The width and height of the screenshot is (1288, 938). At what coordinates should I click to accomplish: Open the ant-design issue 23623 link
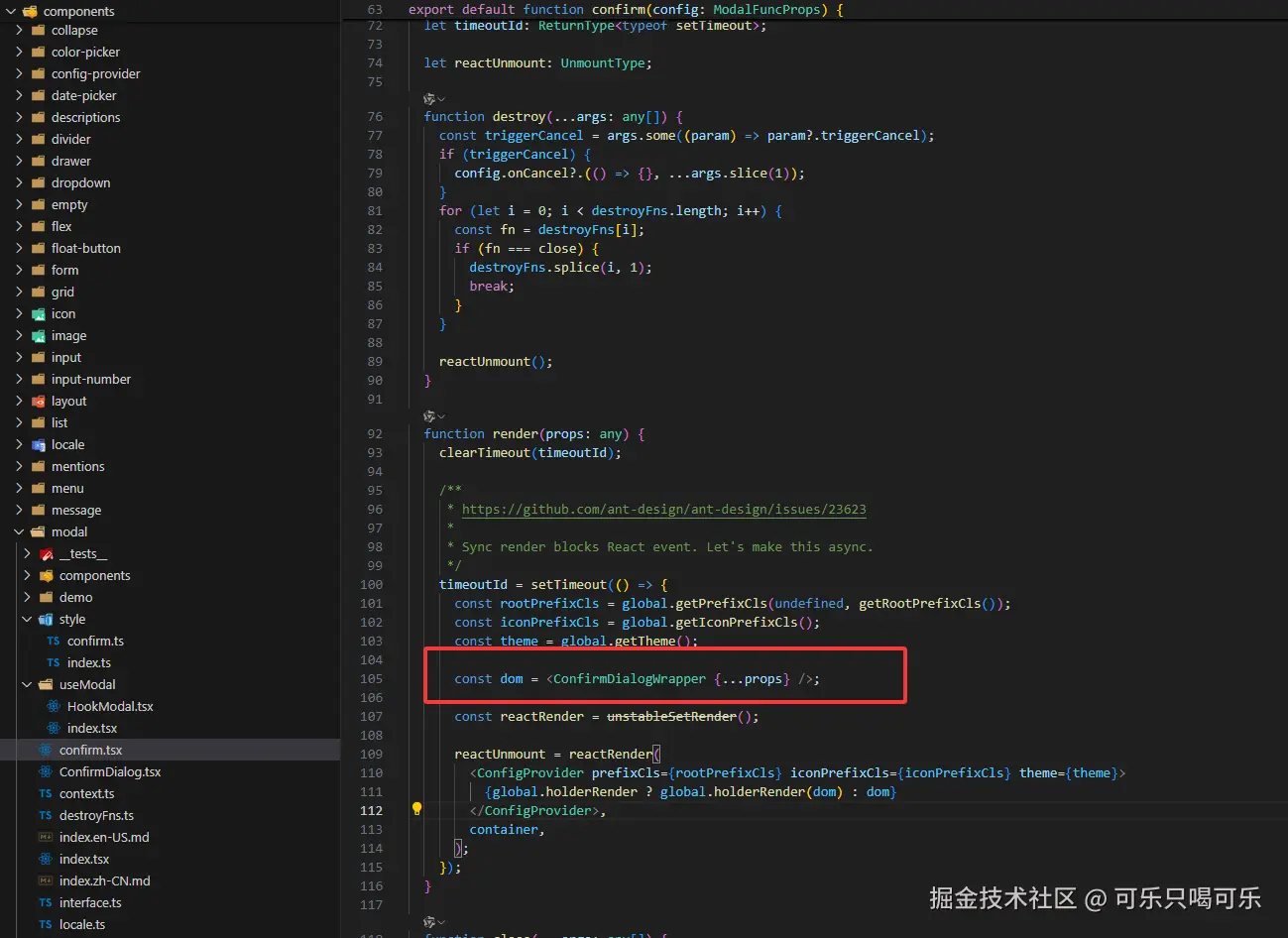(x=663, y=509)
